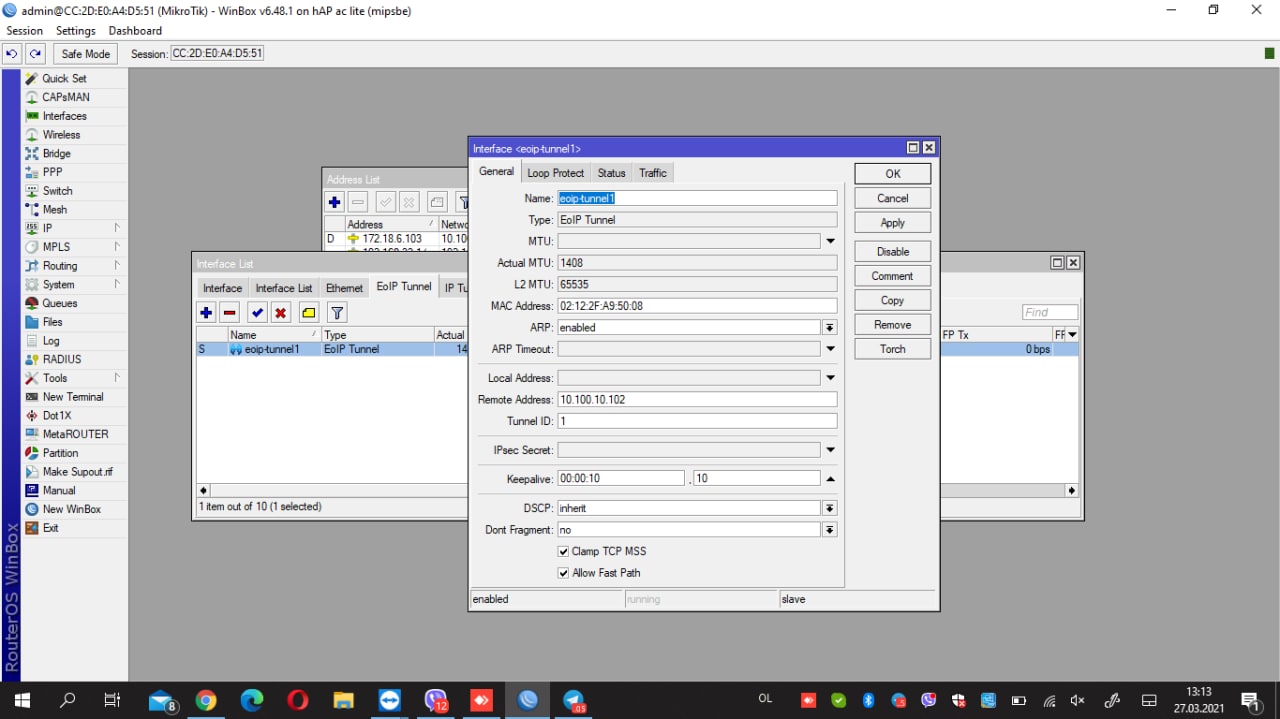Click Exit in sidebar

tap(50, 528)
